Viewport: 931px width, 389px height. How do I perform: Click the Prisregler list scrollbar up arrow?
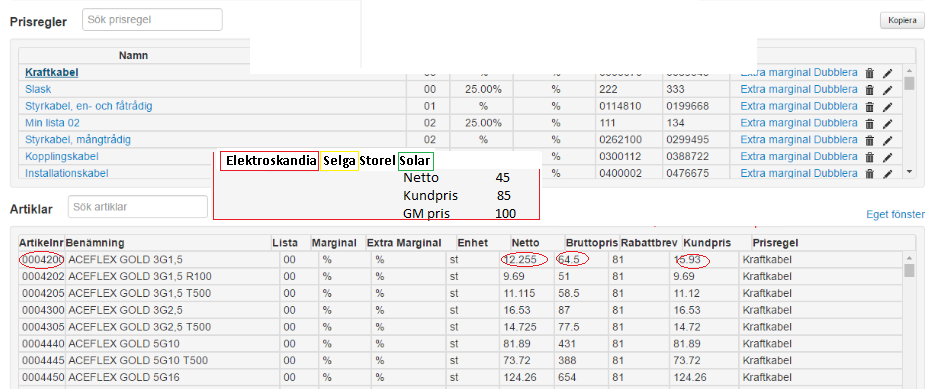pos(909,70)
